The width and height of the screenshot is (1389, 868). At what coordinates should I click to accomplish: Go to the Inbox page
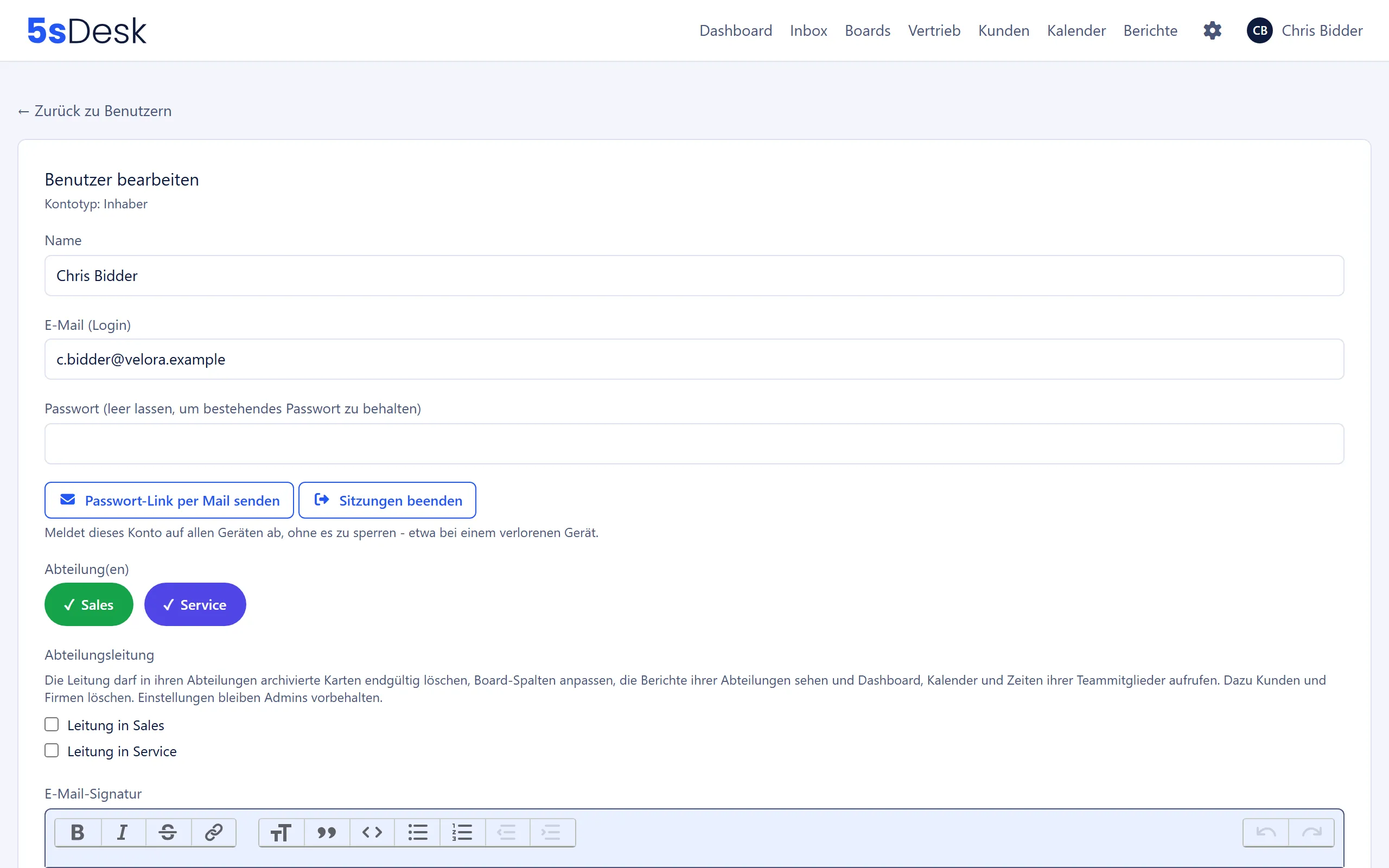(x=808, y=30)
